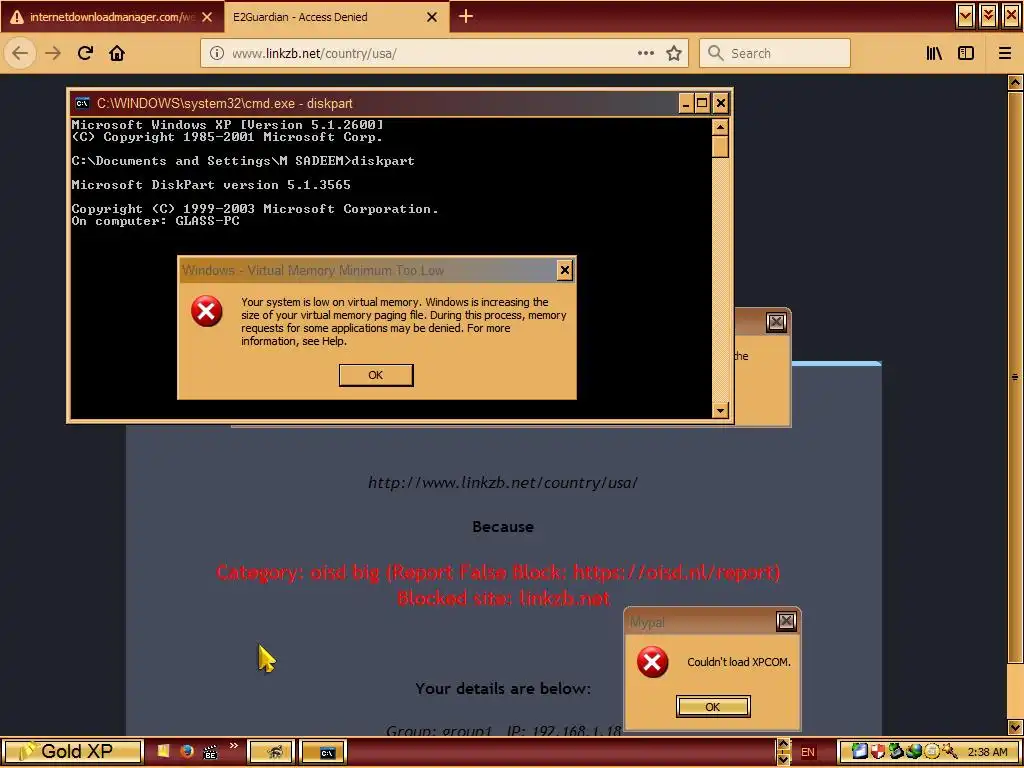Close the E2Guardian - Access Denied tab
1024x768 pixels.
[432, 17]
